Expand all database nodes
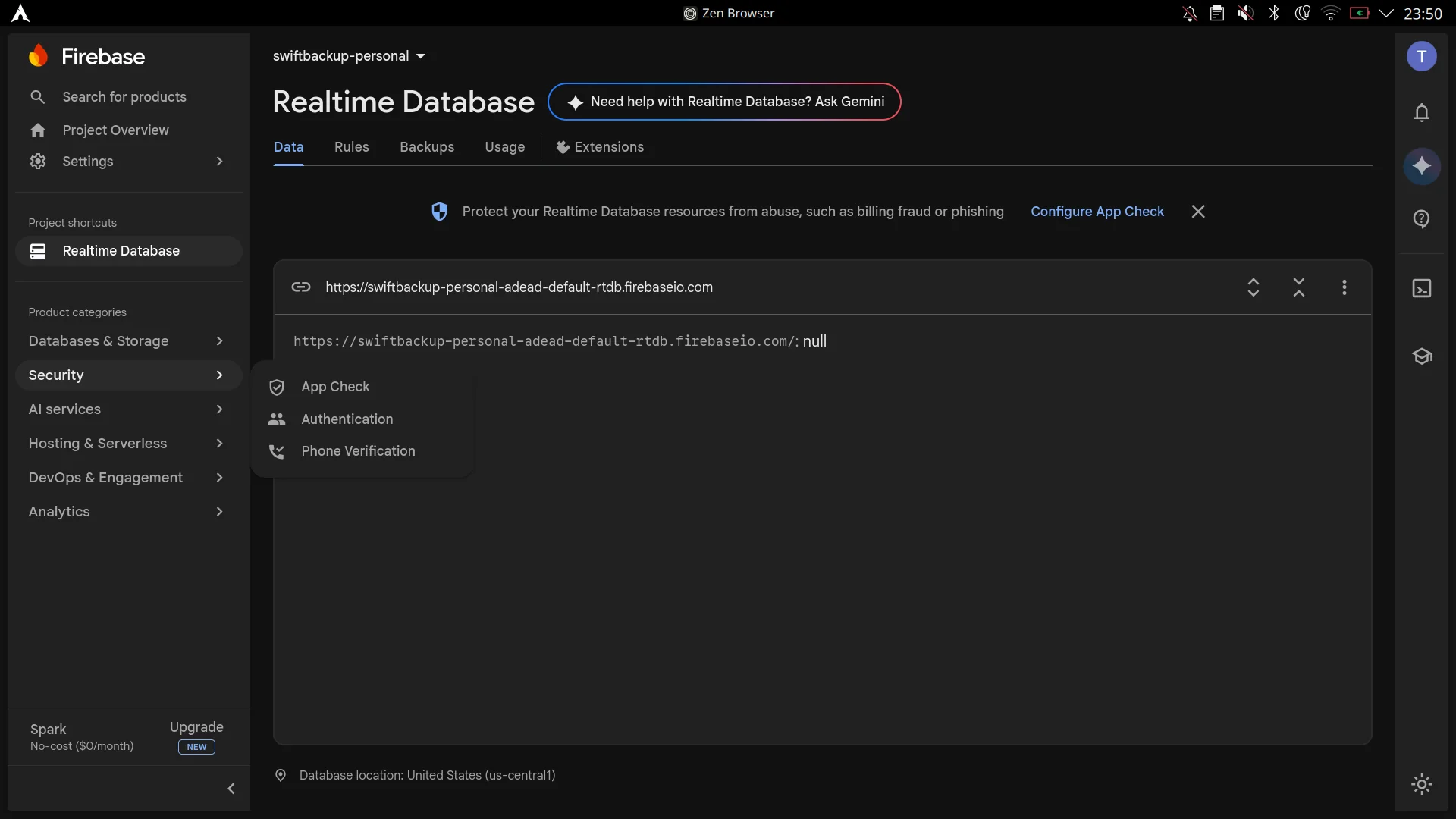Image resolution: width=1456 pixels, height=819 pixels. tap(1254, 287)
